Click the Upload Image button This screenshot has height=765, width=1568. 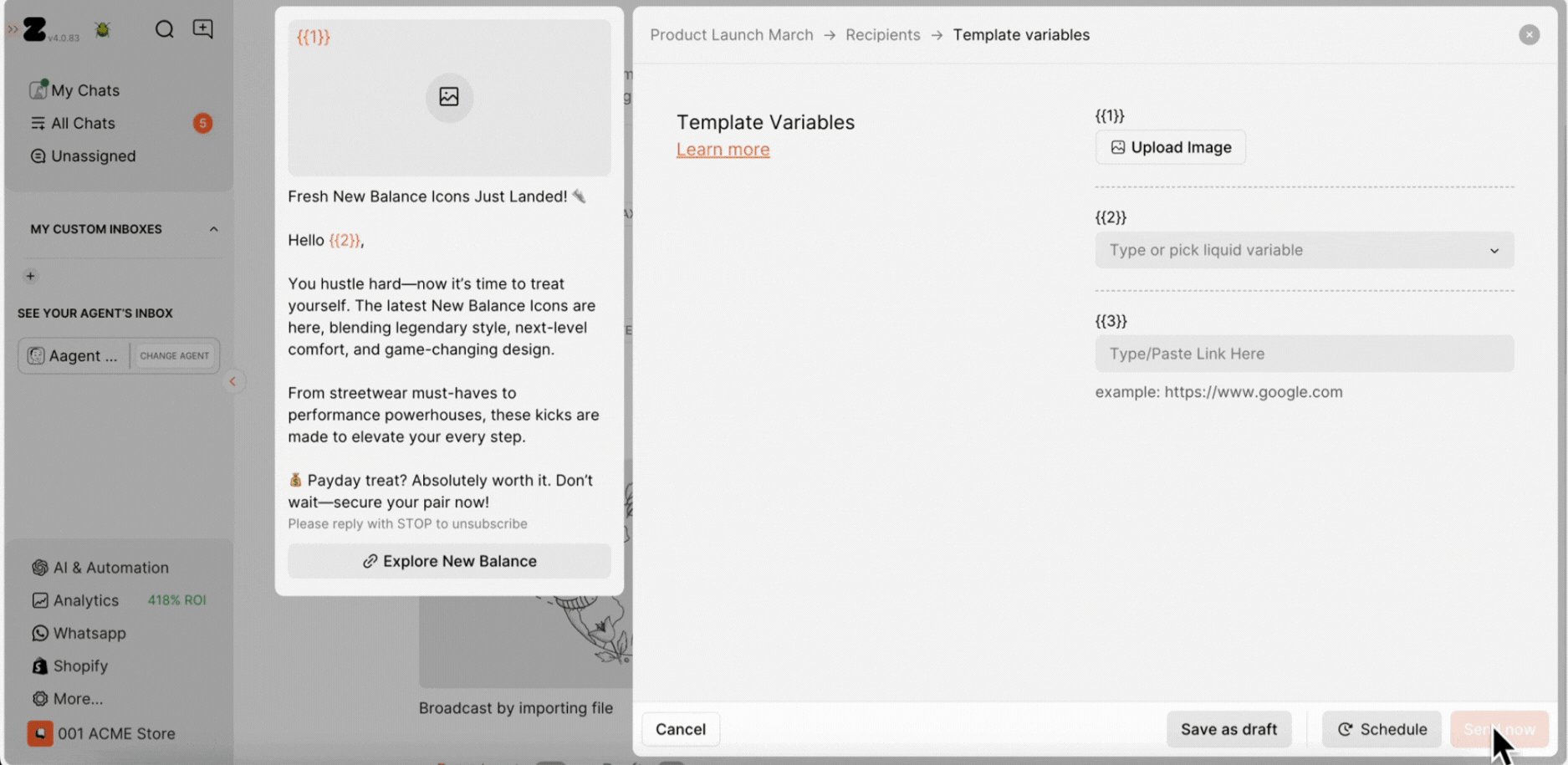(1170, 147)
